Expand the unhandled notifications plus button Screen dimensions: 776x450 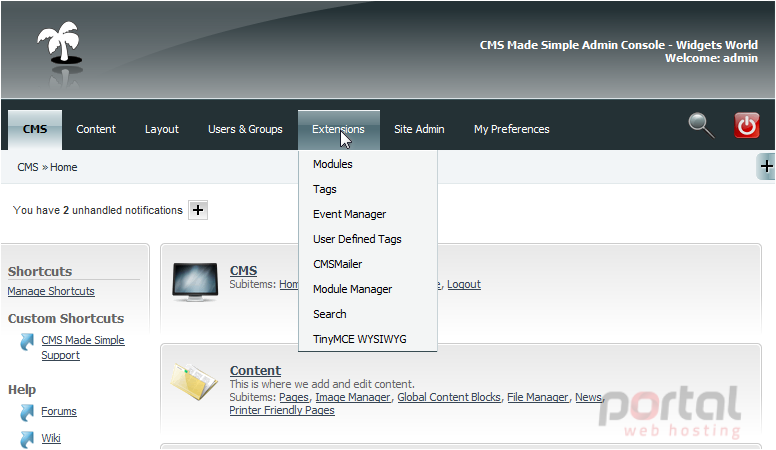click(198, 210)
